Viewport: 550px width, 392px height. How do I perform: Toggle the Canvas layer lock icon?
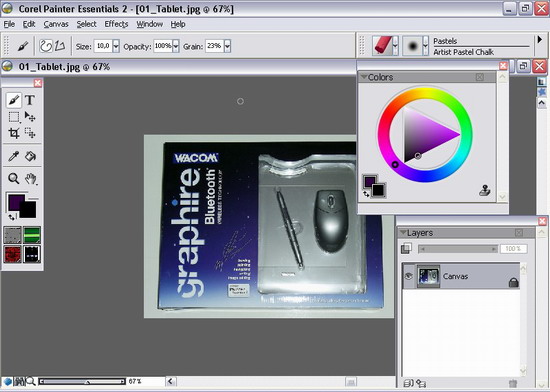click(514, 282)
